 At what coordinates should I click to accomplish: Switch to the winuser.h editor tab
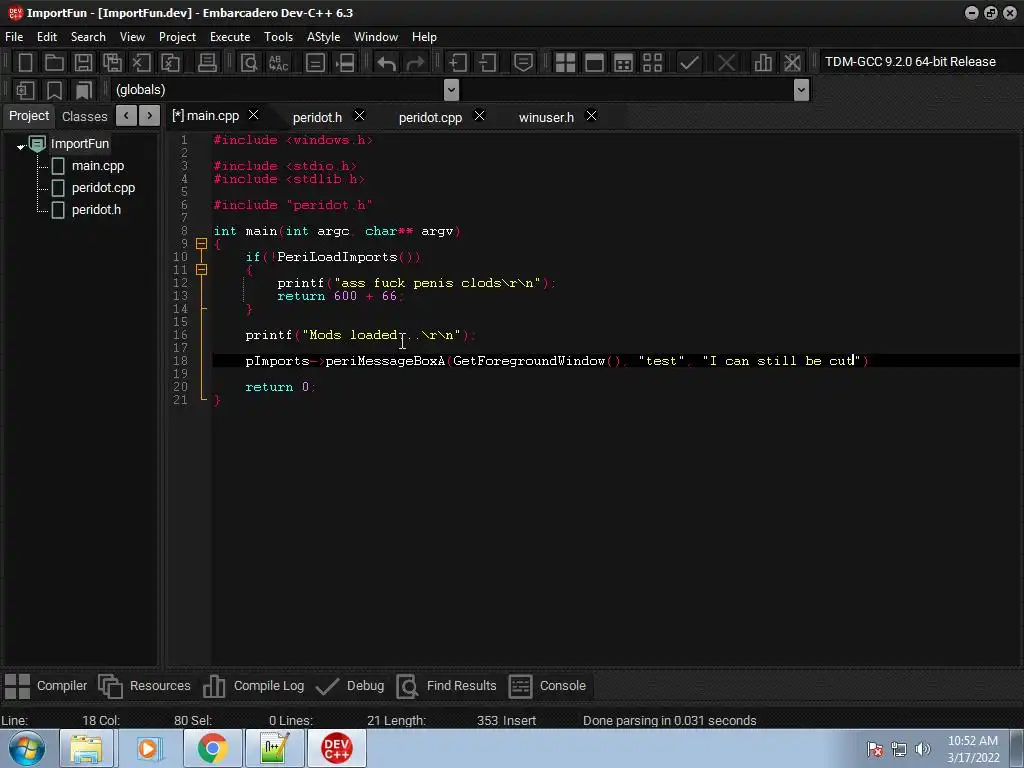[547, 118]
